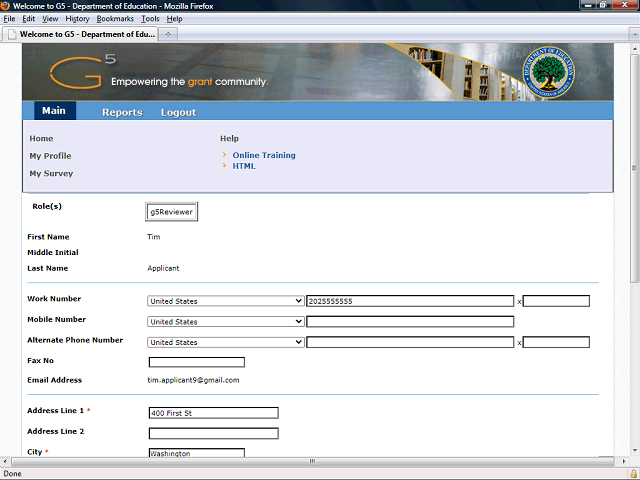This screenshot has width=640, height=480.
Task: Open the Alternate Phone Number country dropdown
Action: tap(225, 342)
